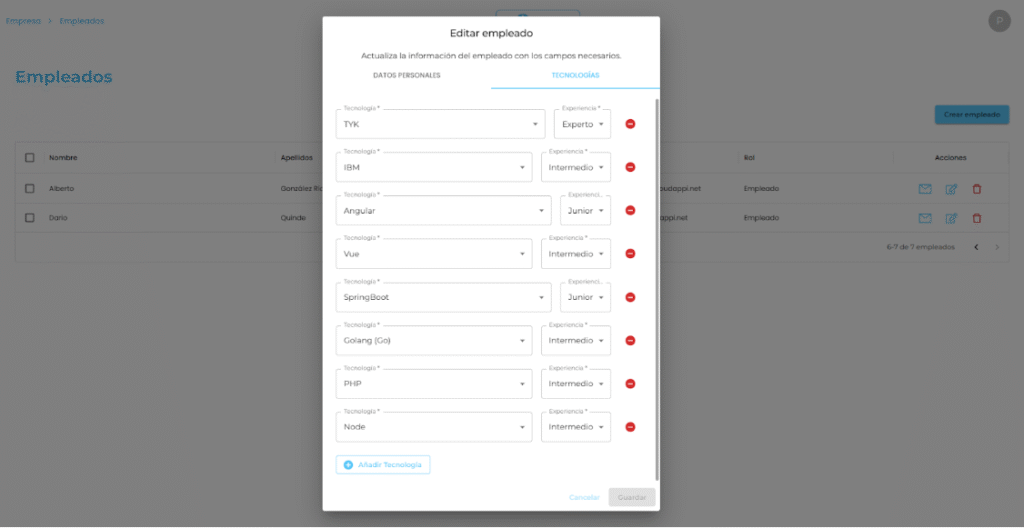Delete employee Alberto with the trash icon
1024x528 pixels.
click(x=977, y=188)
